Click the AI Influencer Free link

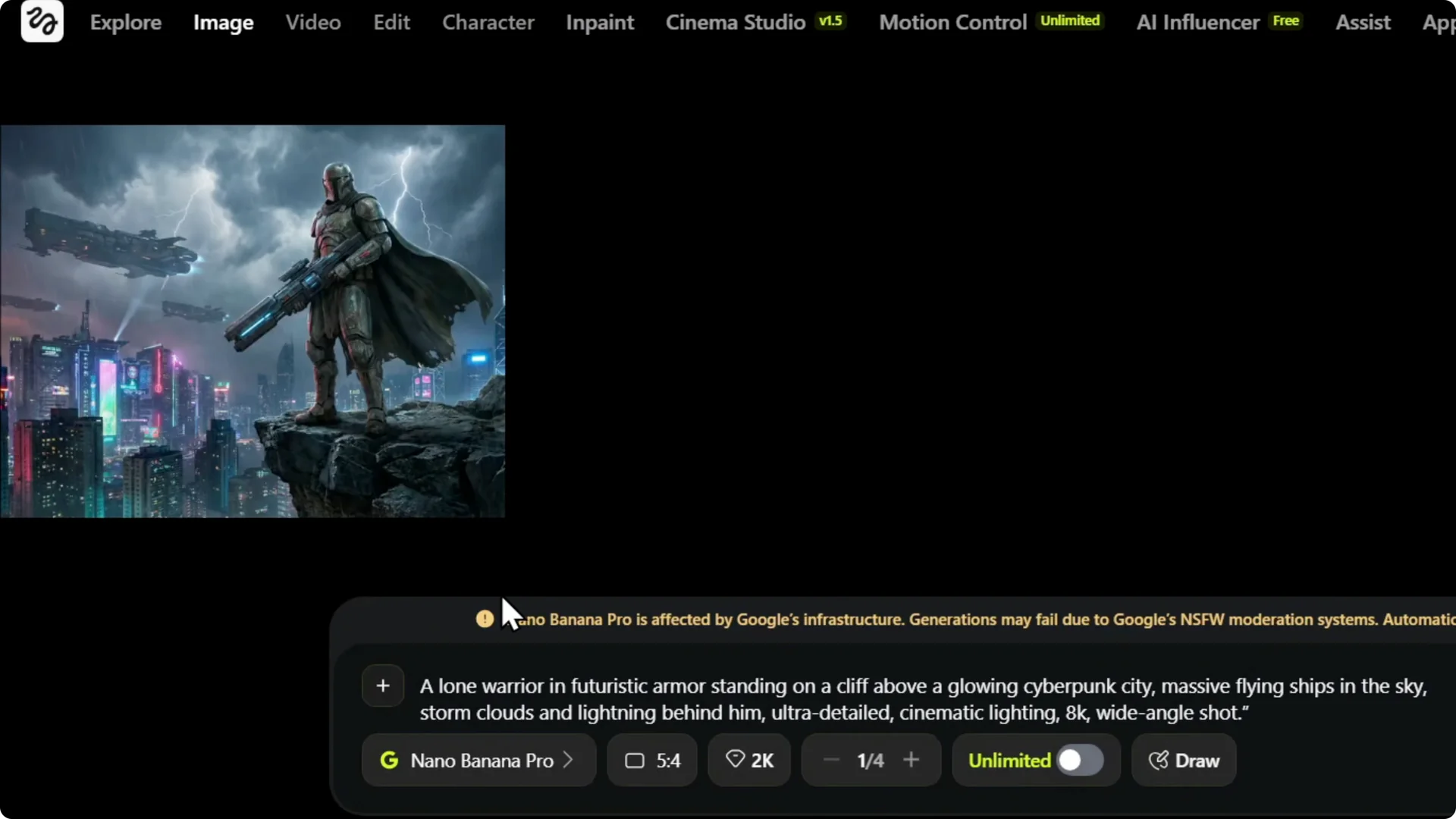pos(1197,22)
